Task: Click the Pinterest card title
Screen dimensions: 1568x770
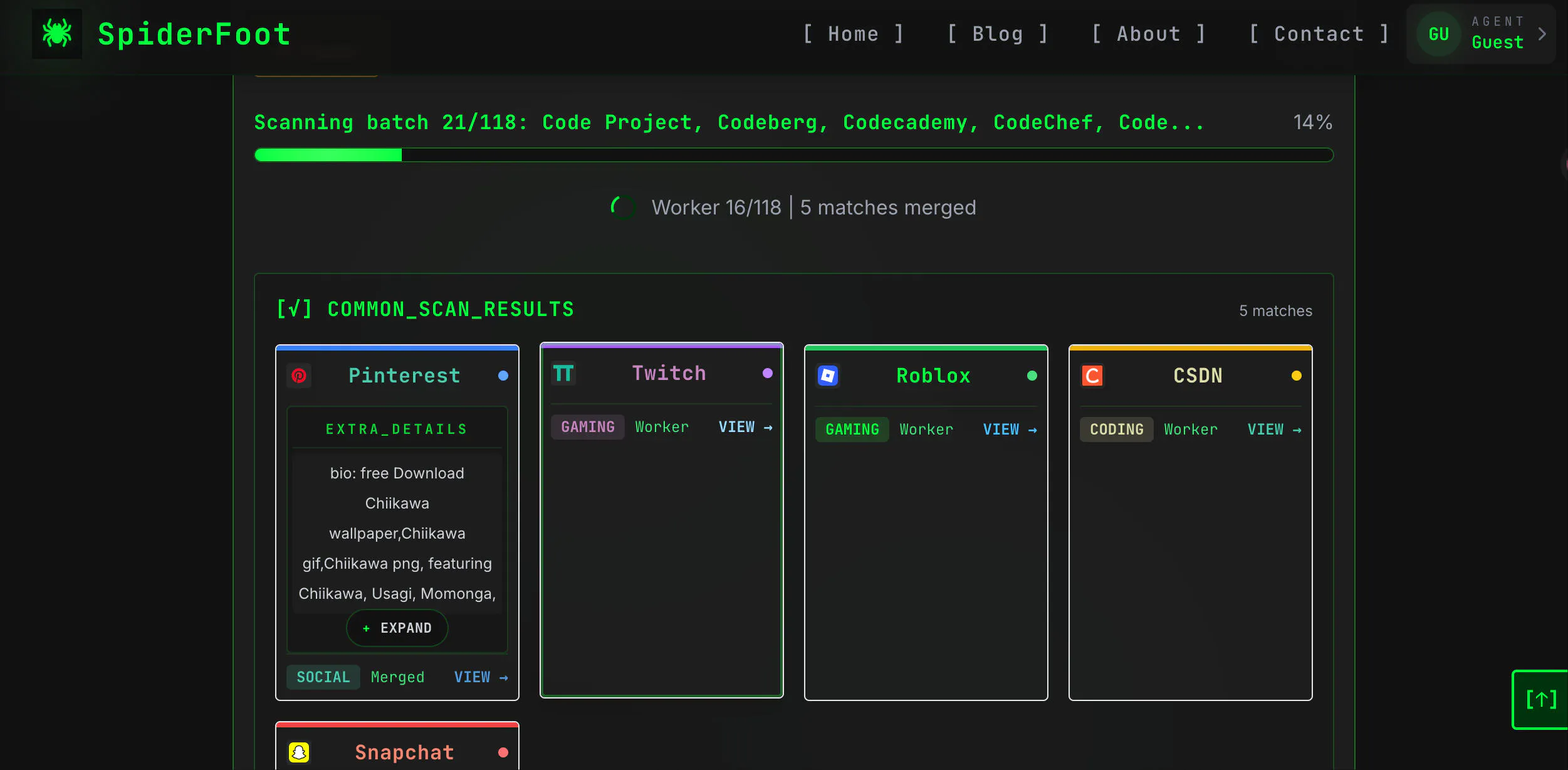Action: tap(404, 376)
